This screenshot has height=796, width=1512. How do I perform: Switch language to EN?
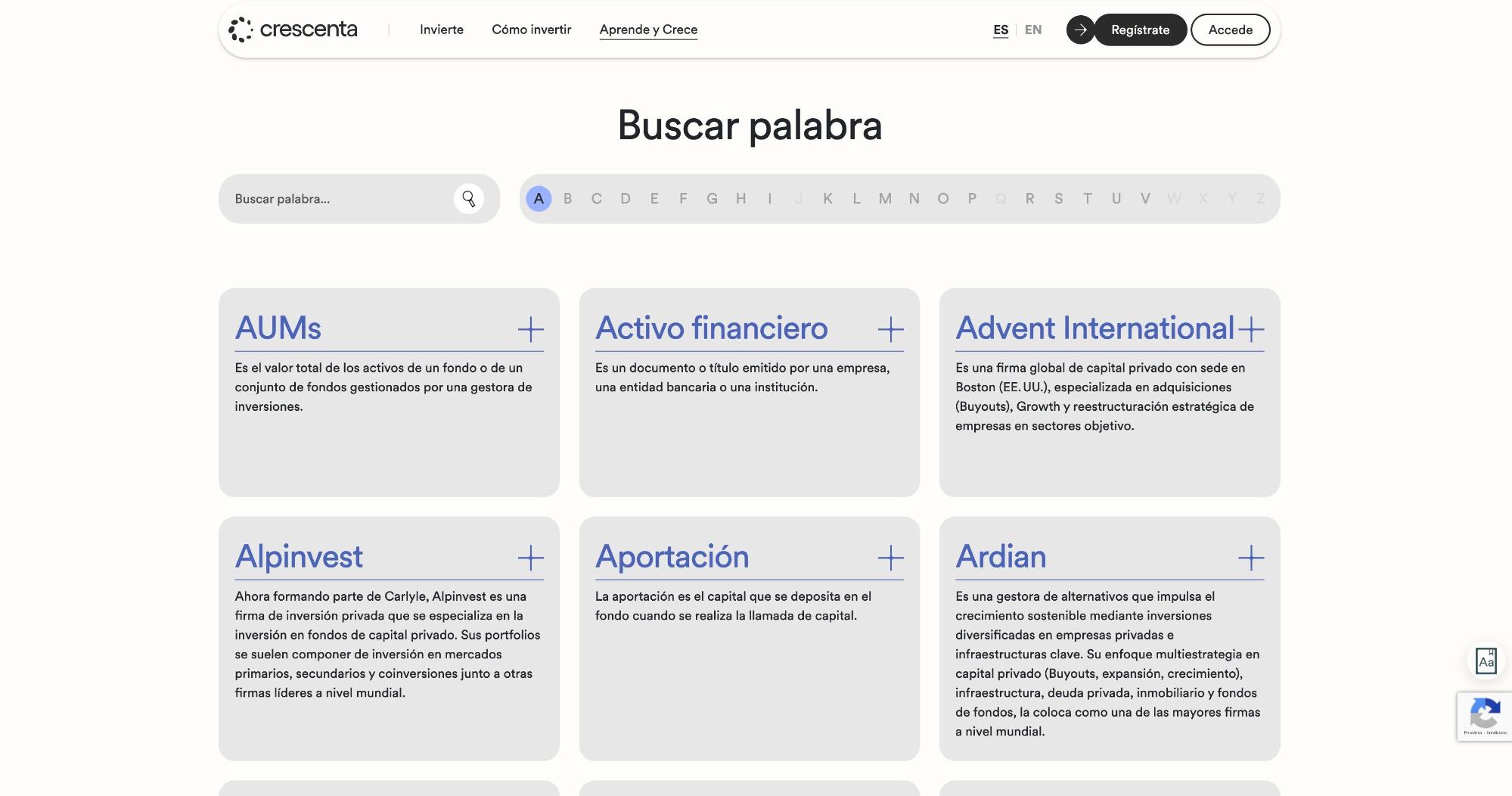tap(1032, 30)
